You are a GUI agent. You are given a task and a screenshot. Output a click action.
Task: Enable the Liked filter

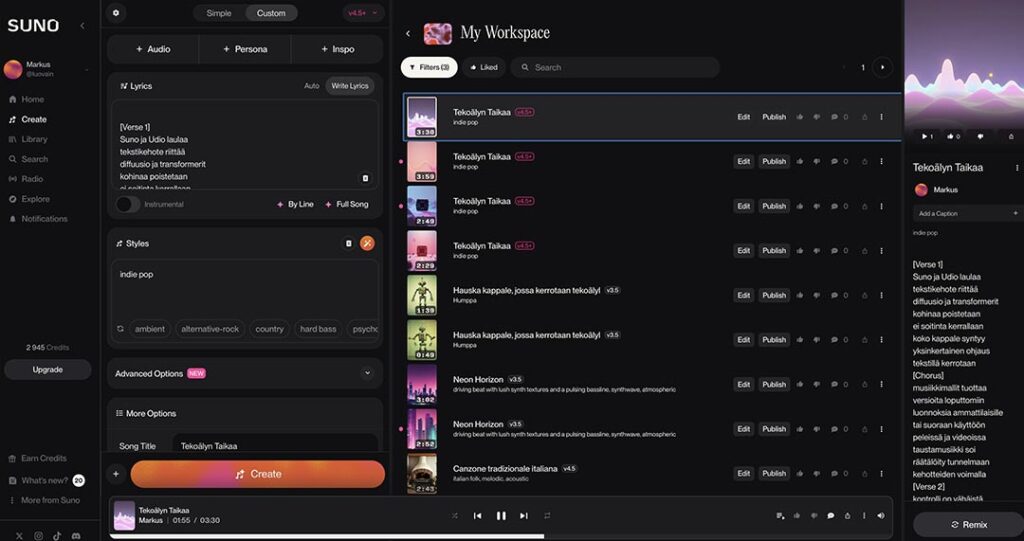click(484, 68)
